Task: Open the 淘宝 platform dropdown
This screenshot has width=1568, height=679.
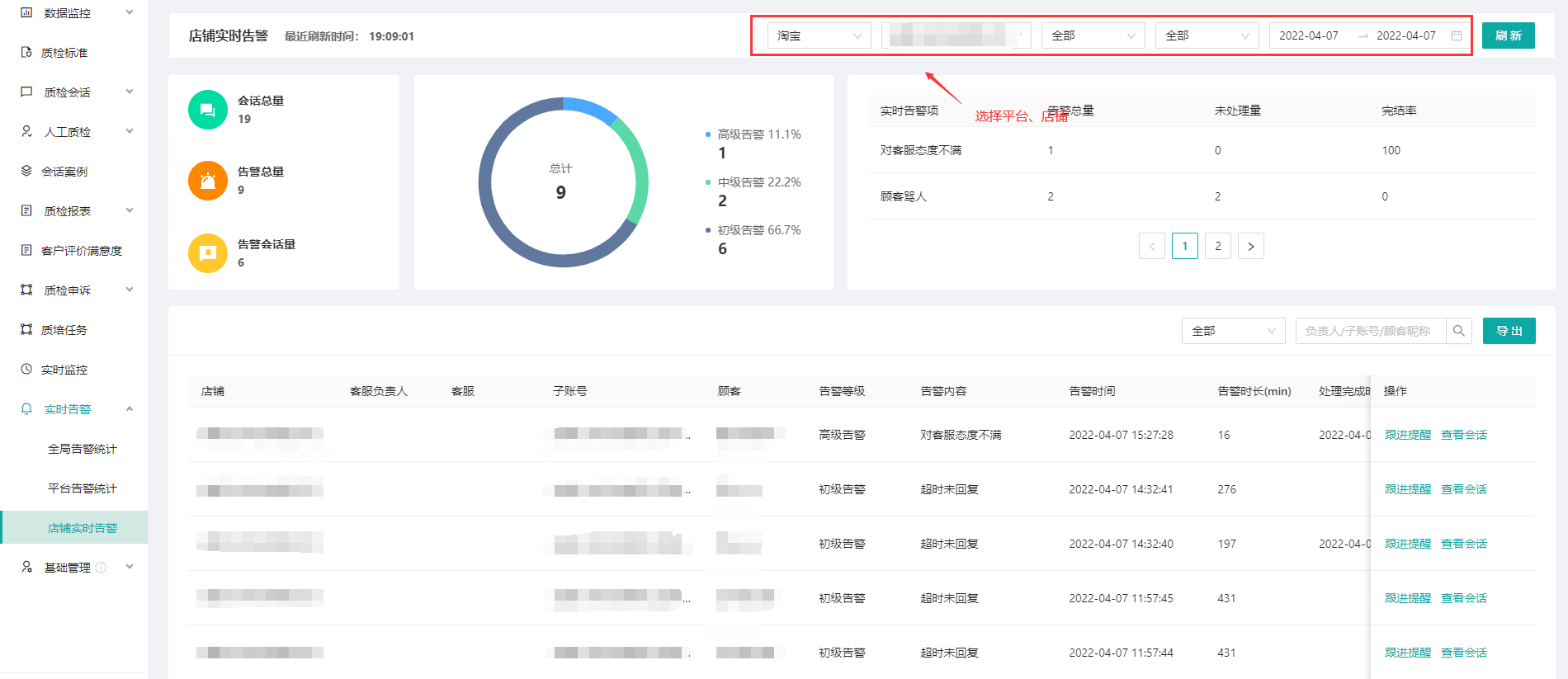Action: click(x=819, y=35)
